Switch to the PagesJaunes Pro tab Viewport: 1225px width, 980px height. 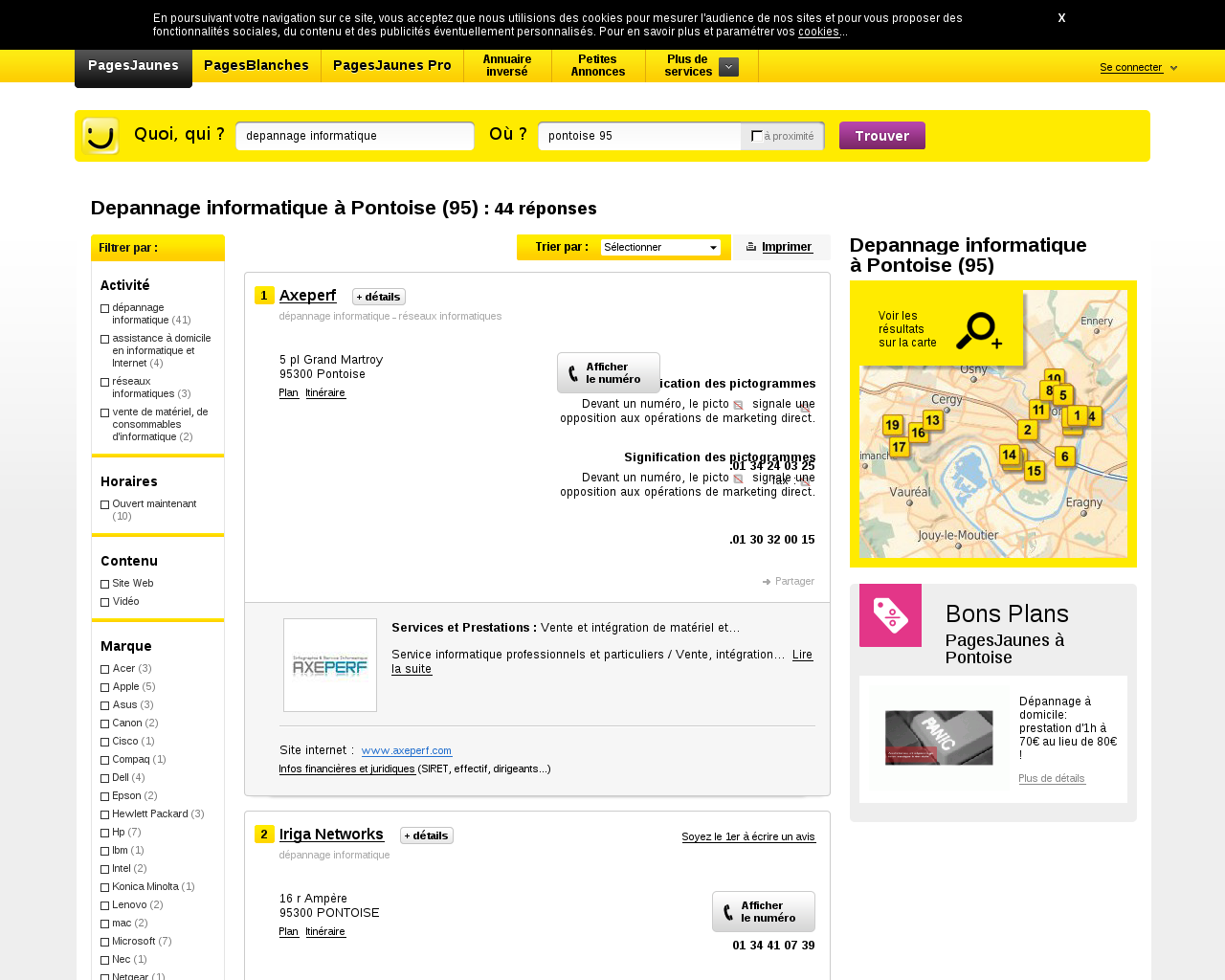tap(392, 66)
